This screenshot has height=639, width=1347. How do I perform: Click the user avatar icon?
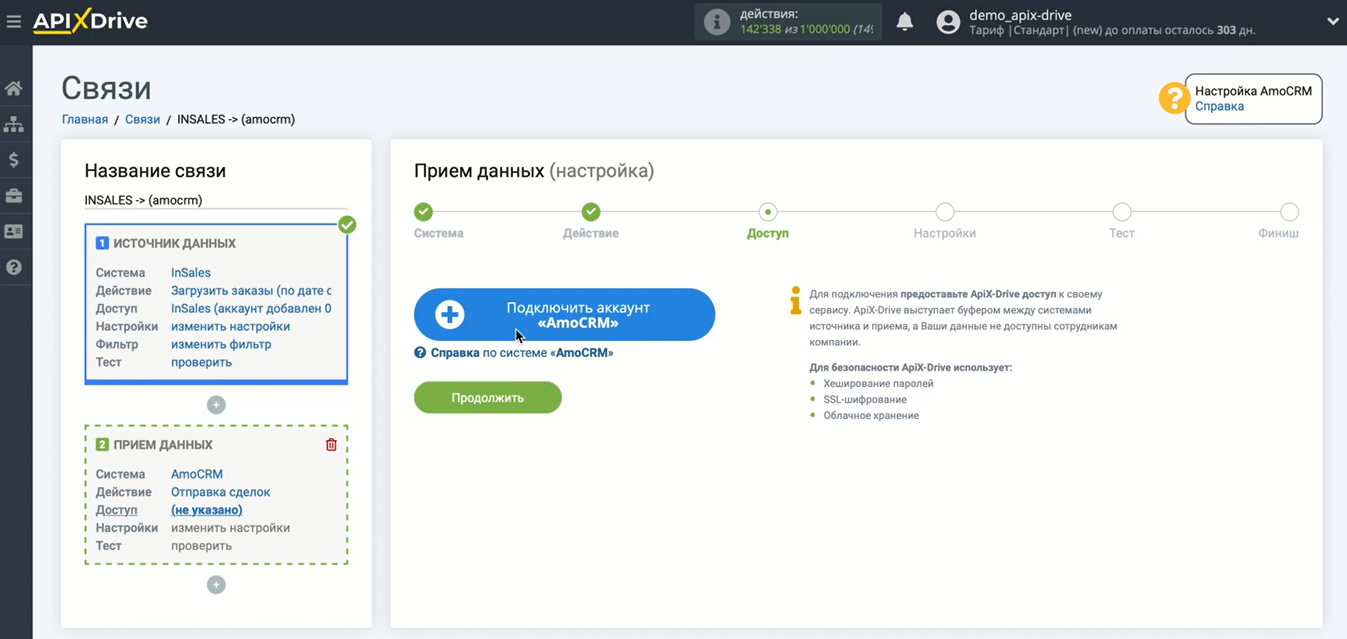tap(948, 22)
